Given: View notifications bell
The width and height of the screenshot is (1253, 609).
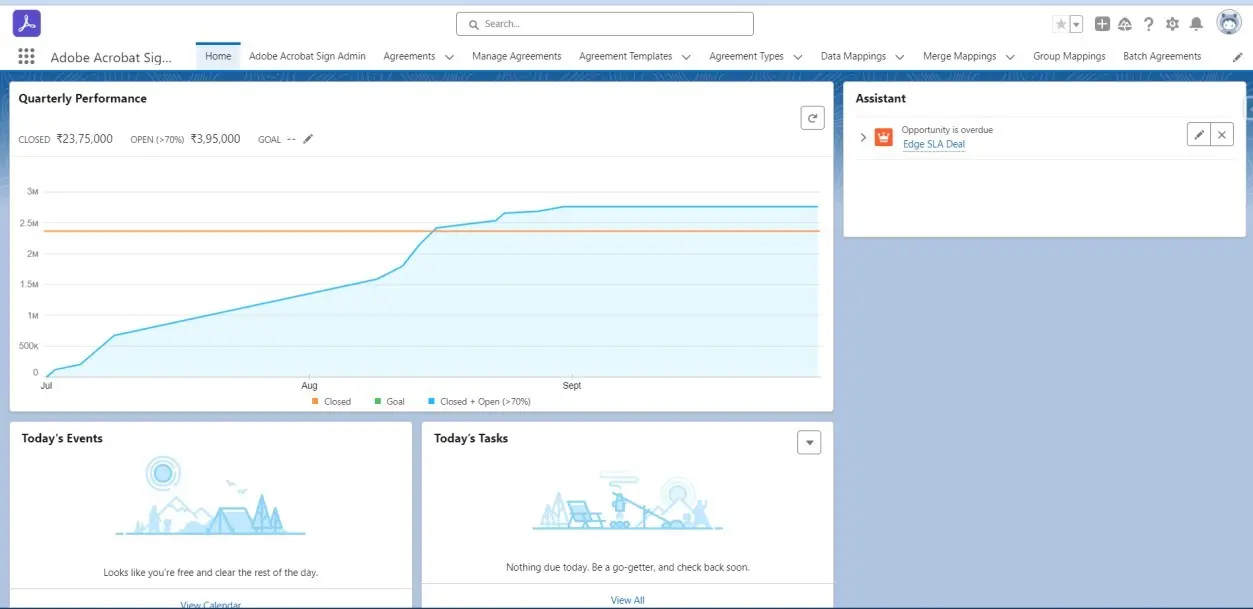Looking at the screenshot, I should pos(1196,24).
